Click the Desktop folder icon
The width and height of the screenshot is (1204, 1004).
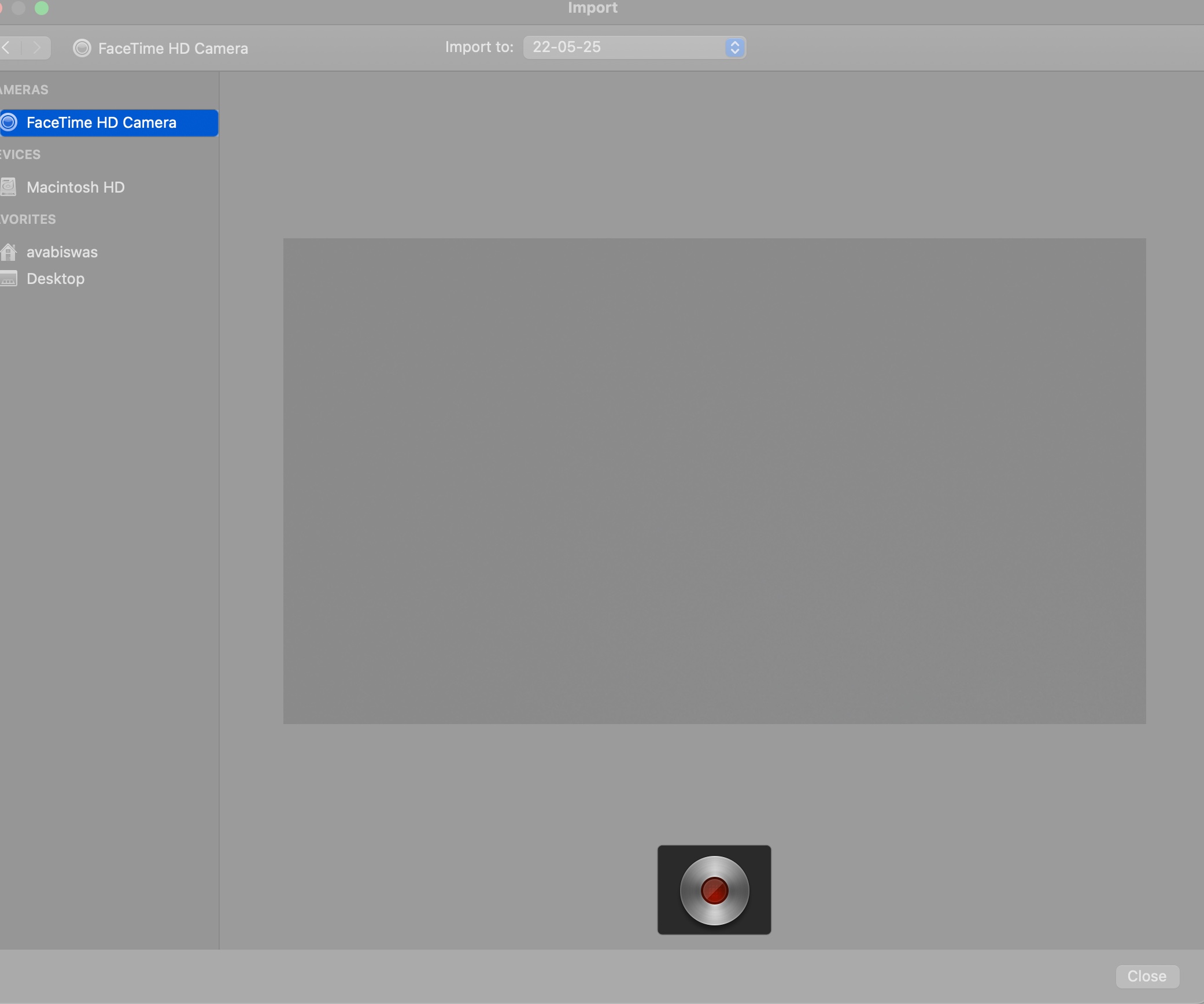(8, 278)
